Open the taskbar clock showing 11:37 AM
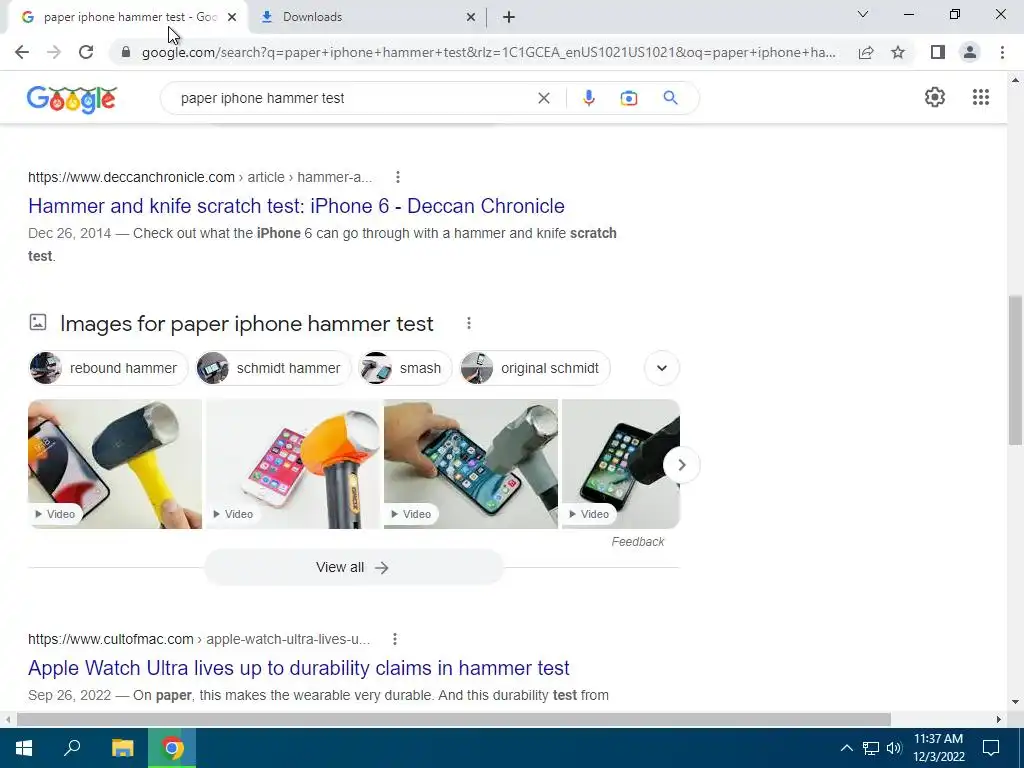This screenshot has height=768, width=1024. click(x=938, y=748)
